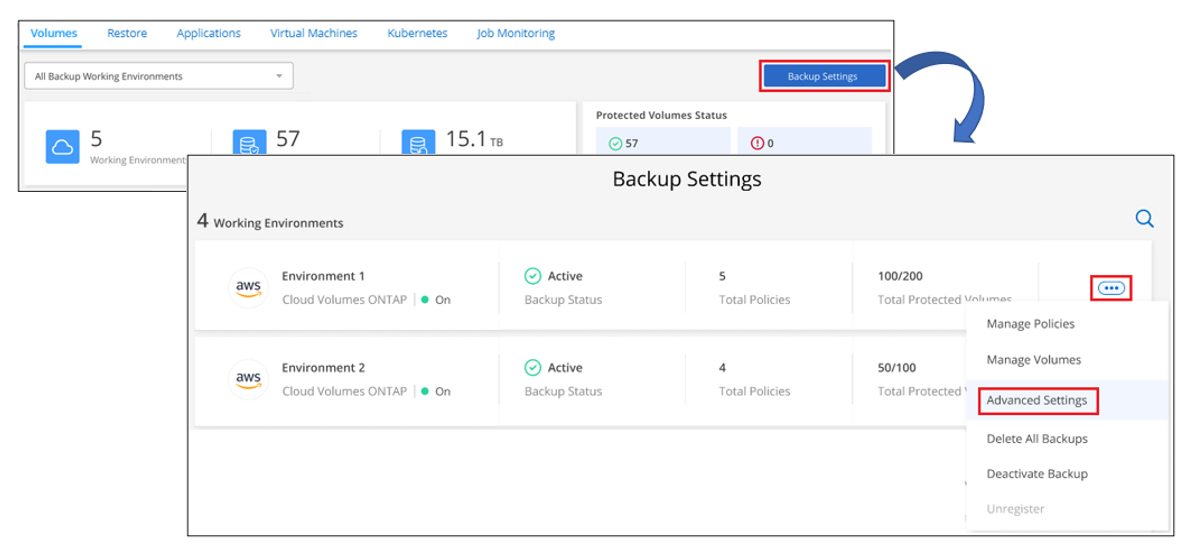Select Advanced Settings from the menu

pyautogui.click(x=1036, y=400)
